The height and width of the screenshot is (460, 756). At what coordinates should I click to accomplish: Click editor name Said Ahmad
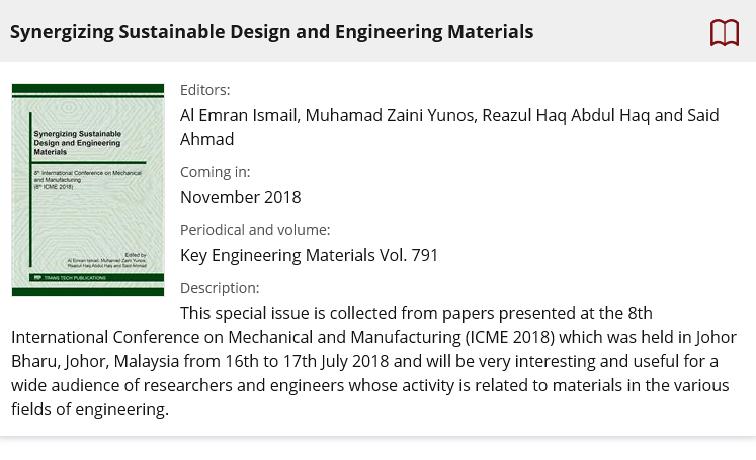(x=449, y=127)
